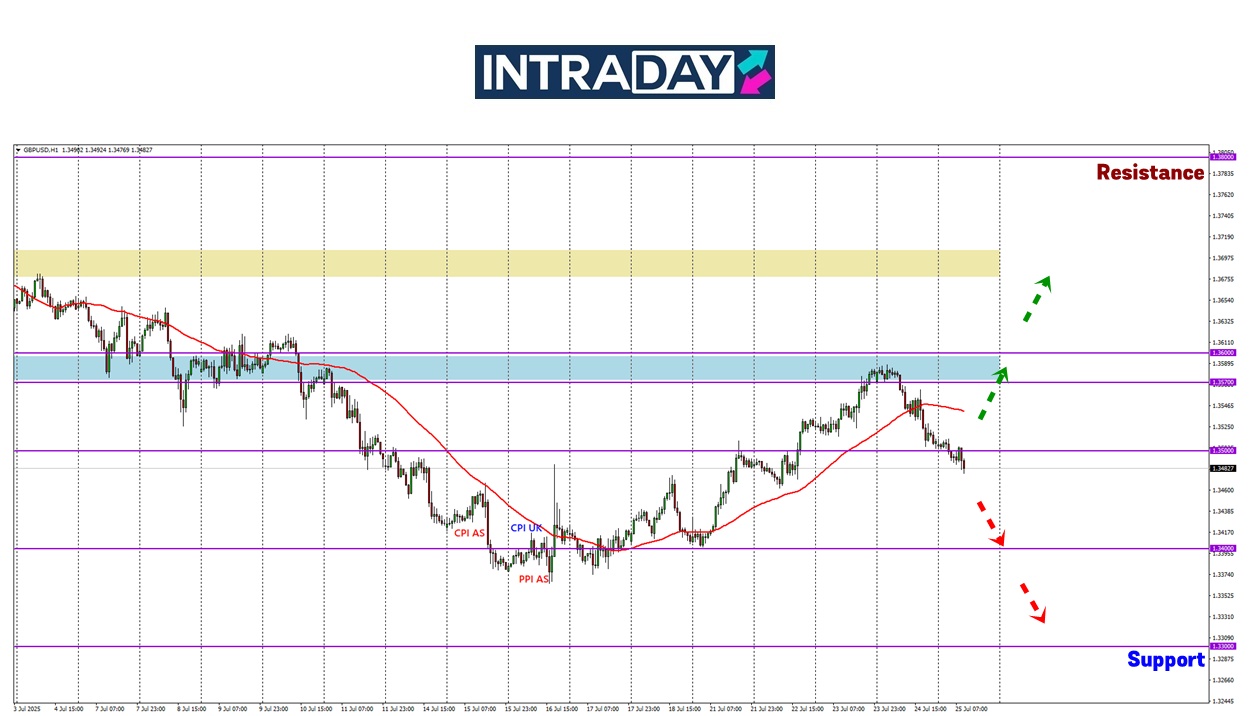Viewport: 1250px width, 716px height.
Task: Click the upper green dashed arrow
Action: point(1036,299)
